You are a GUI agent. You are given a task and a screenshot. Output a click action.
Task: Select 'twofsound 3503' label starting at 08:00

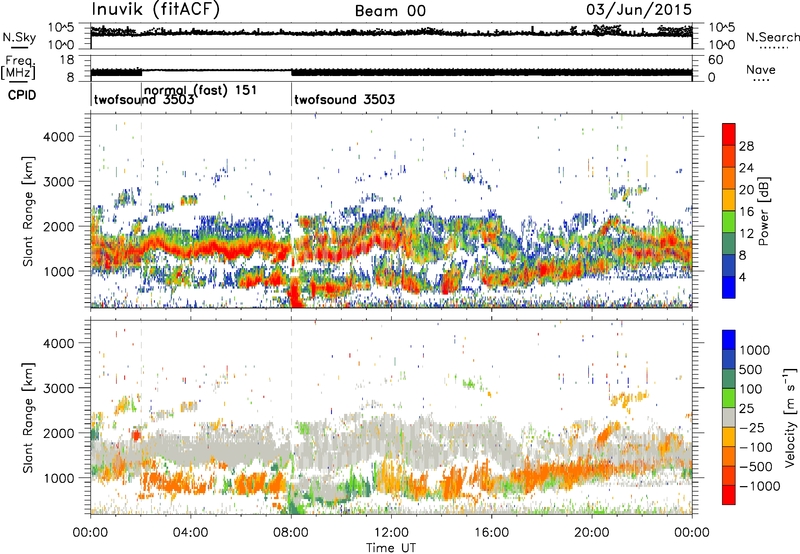[x=344, y=99]
